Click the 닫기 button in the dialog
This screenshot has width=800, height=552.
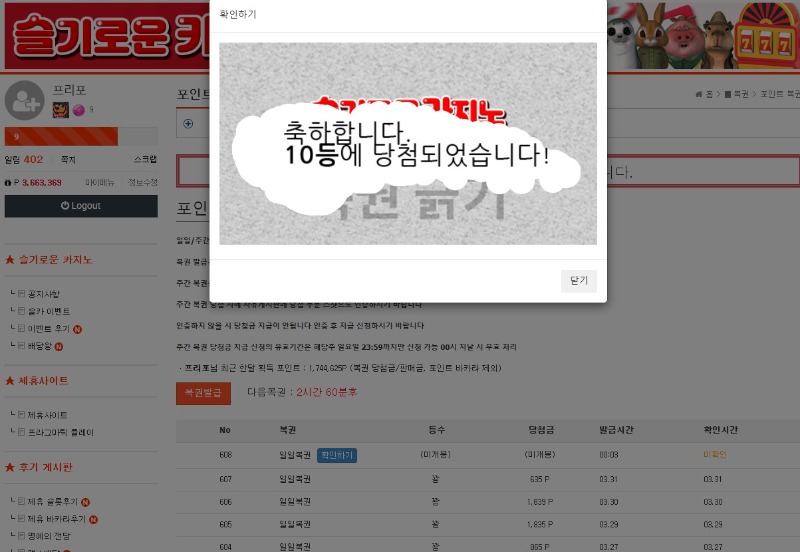pos(578,281)
